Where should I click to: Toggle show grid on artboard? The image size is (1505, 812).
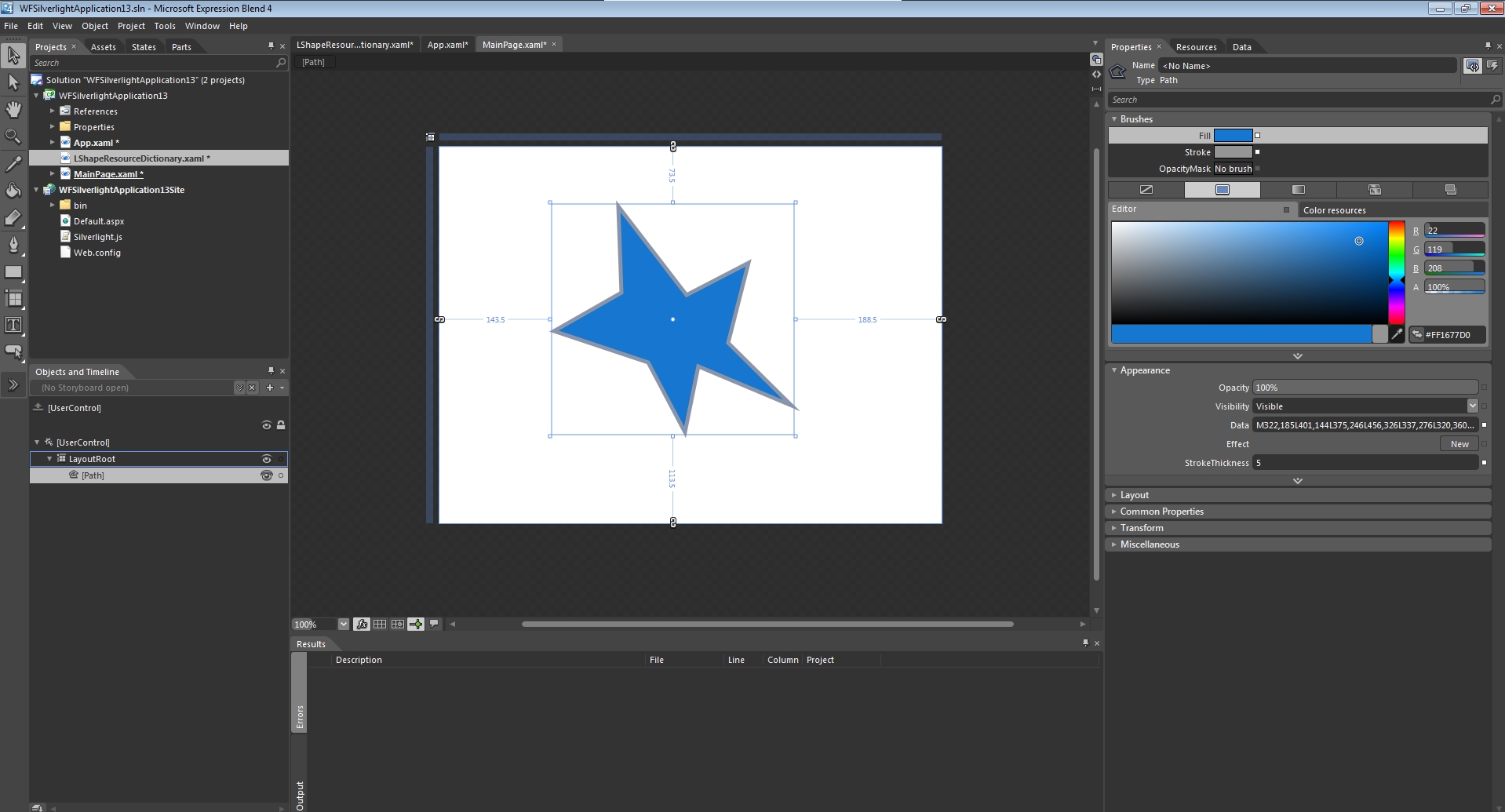click(x=380, y=624)
